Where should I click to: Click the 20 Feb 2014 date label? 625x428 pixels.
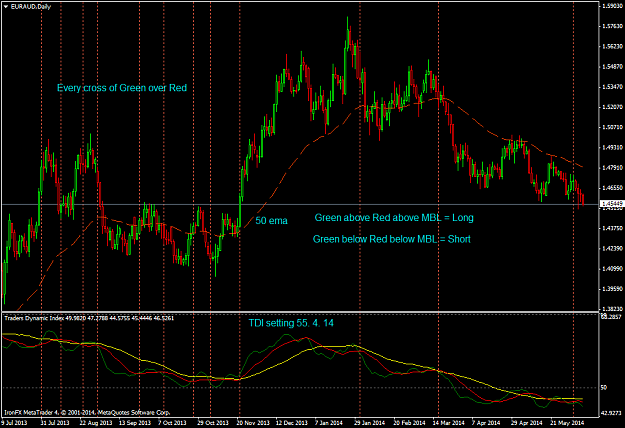coord(409,422)
